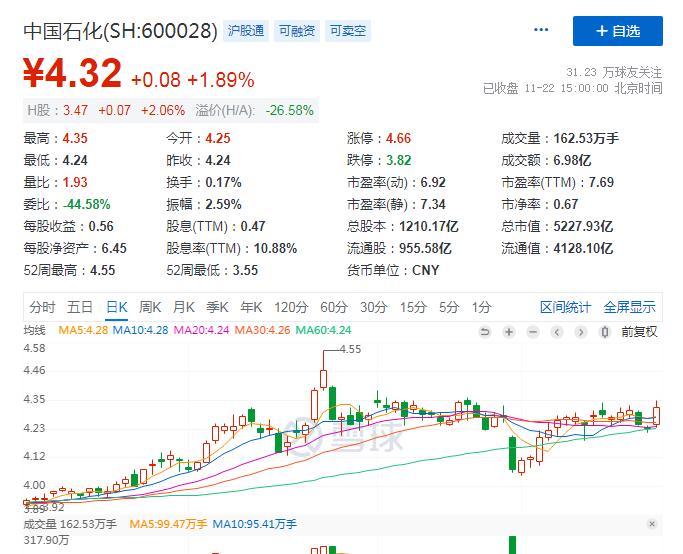683x554 pixels.
Task: Shift chart right with the right chevron icon
Action: pyautogui.click(x=581, y=332)
